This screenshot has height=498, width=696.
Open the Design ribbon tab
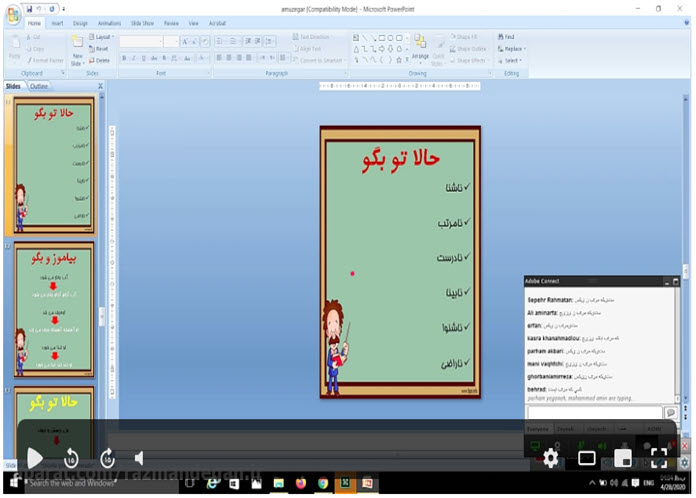coord(80,23)
